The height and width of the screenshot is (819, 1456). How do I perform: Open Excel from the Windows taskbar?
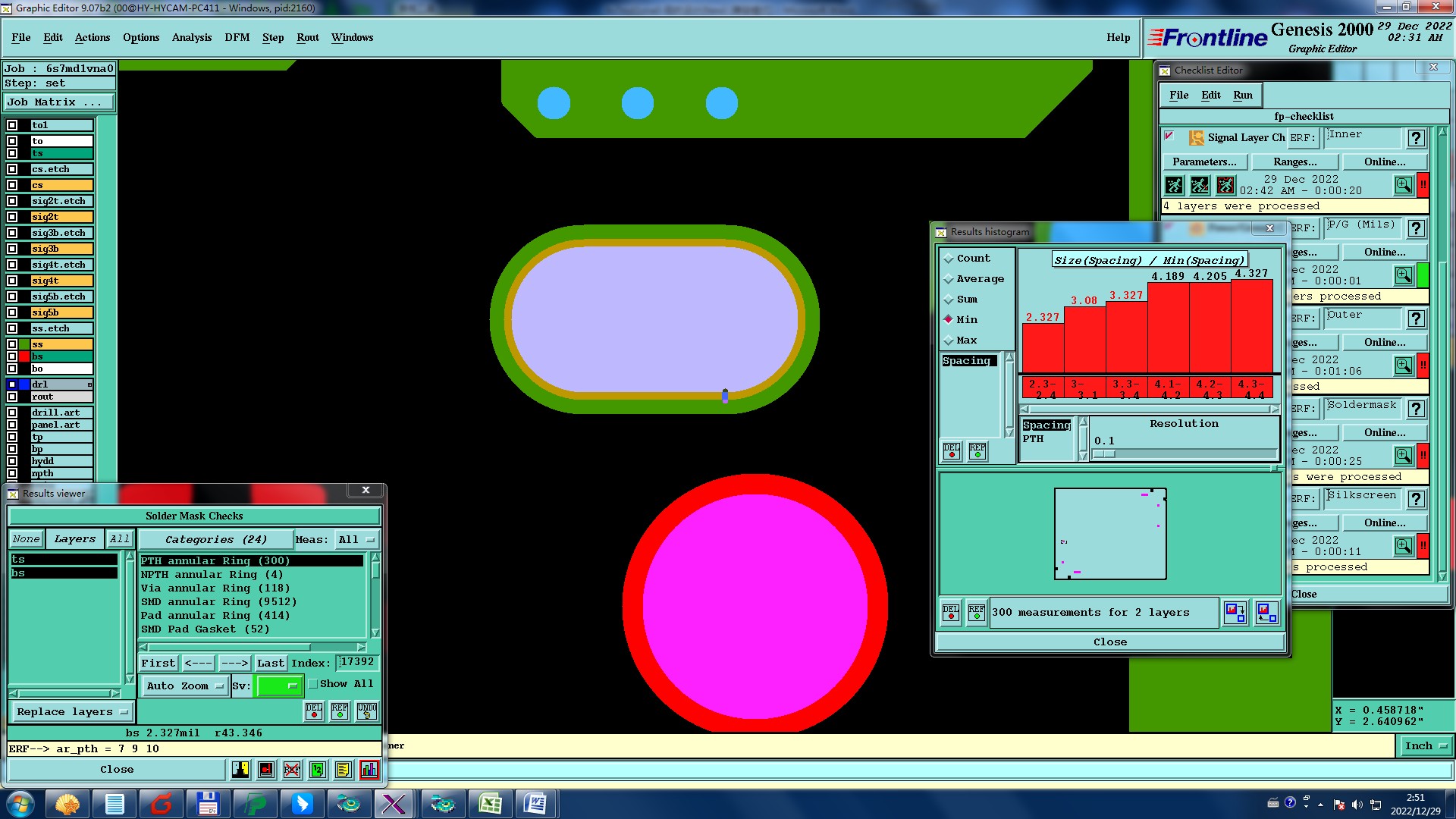[x=490, y=804]
